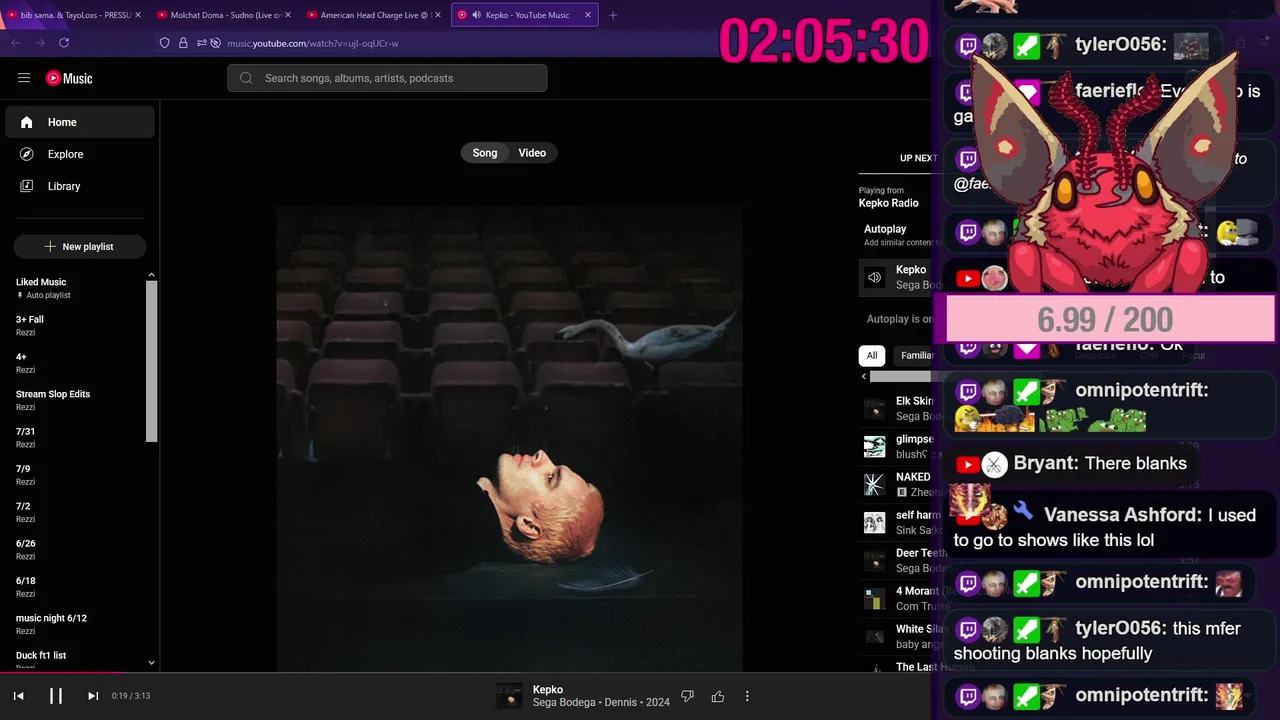
Task: Click the playlist sidebar scrollbar
Action: (x=152, y=360)
